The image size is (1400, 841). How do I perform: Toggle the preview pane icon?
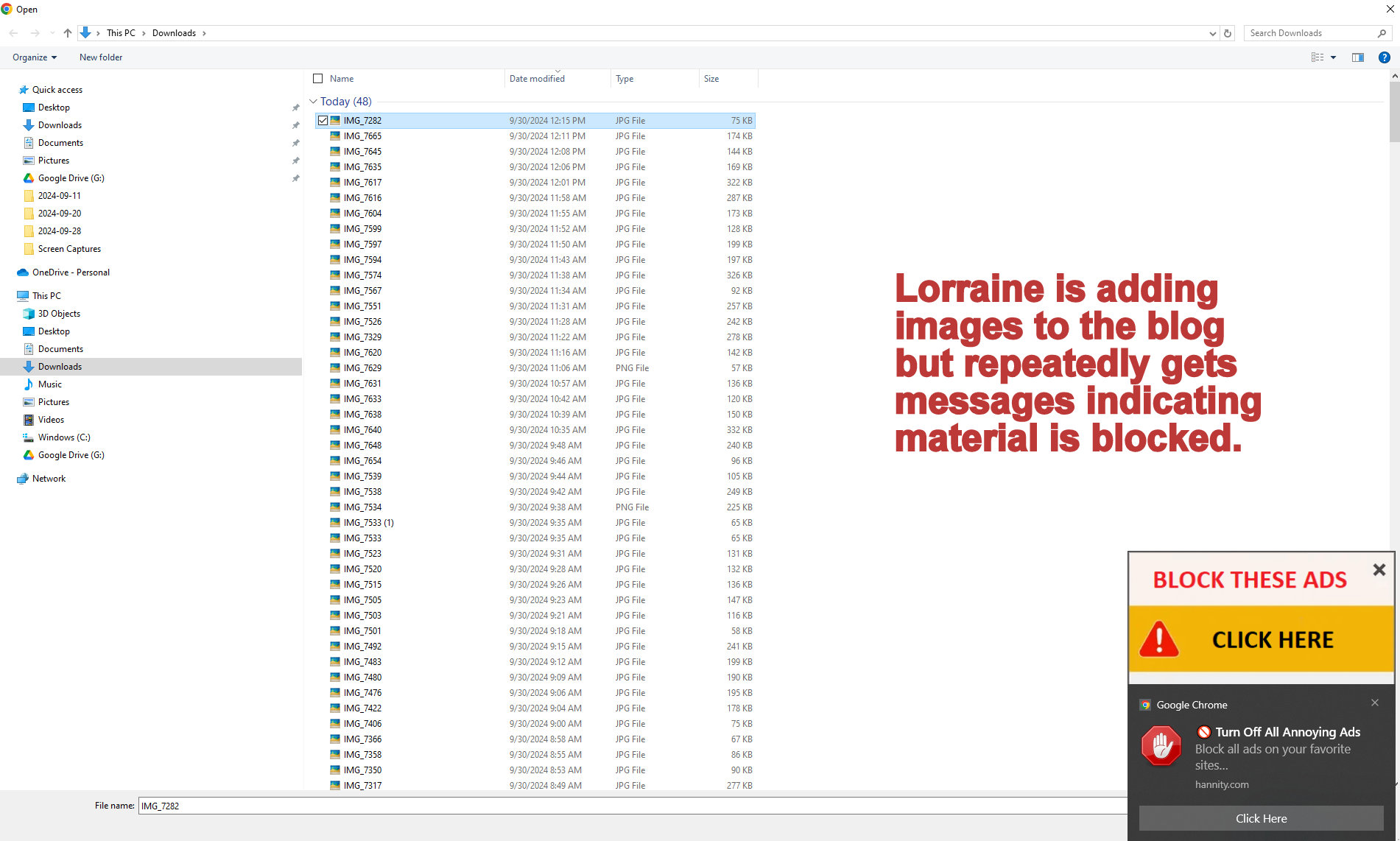tap(1357, 57)
